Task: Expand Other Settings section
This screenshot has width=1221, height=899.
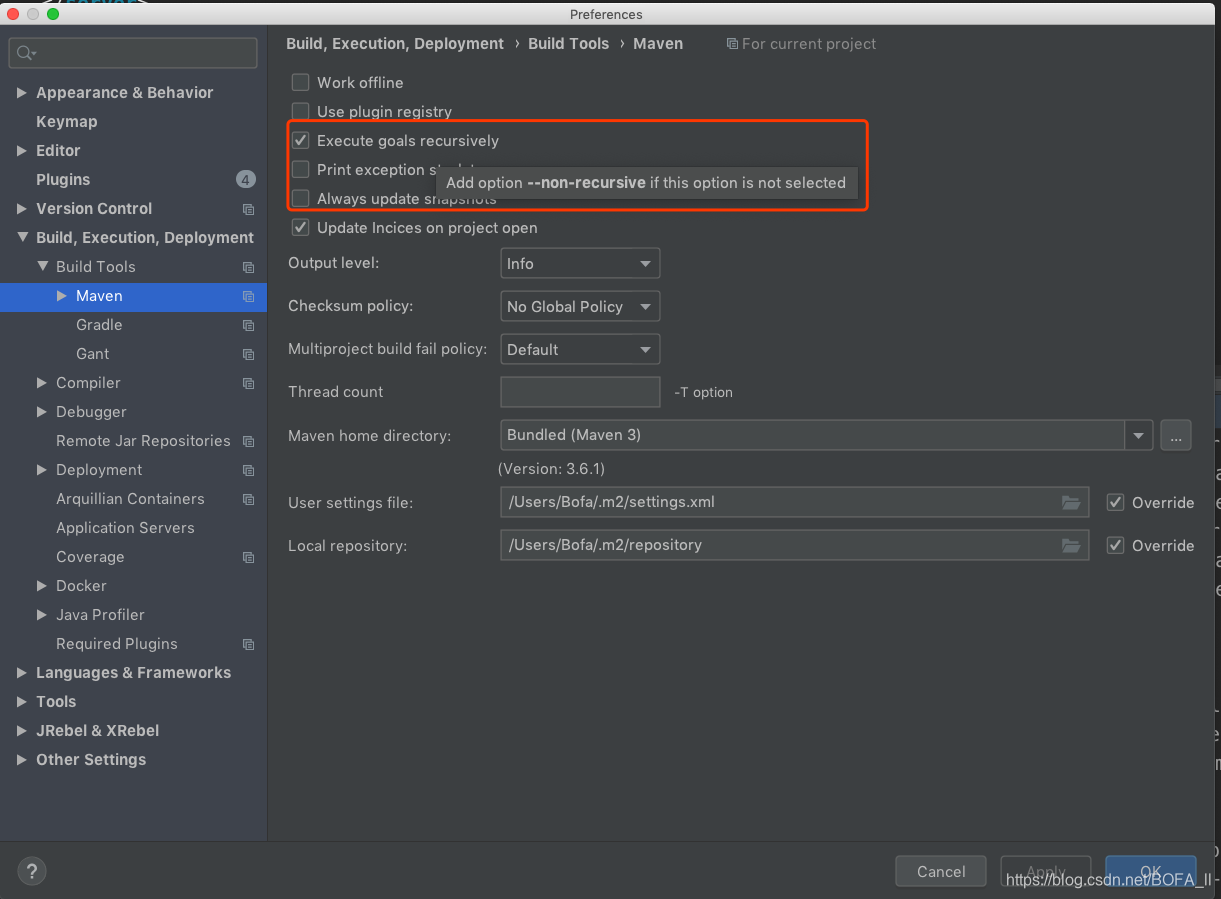Action: coord(22,760)
